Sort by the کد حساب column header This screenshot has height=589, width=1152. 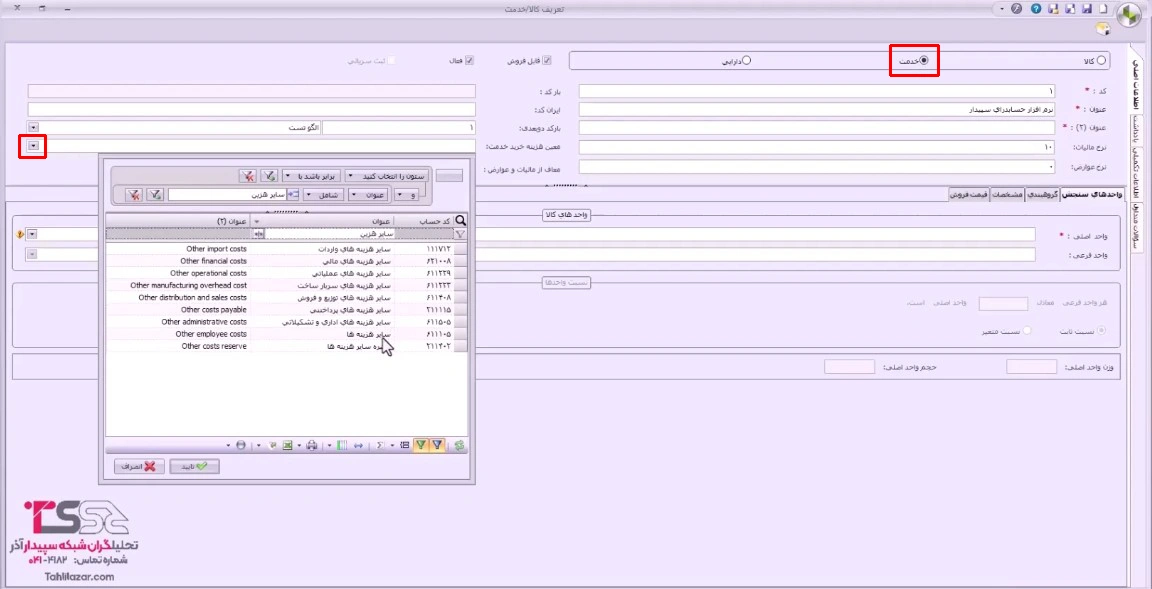[x=425, y=220]
